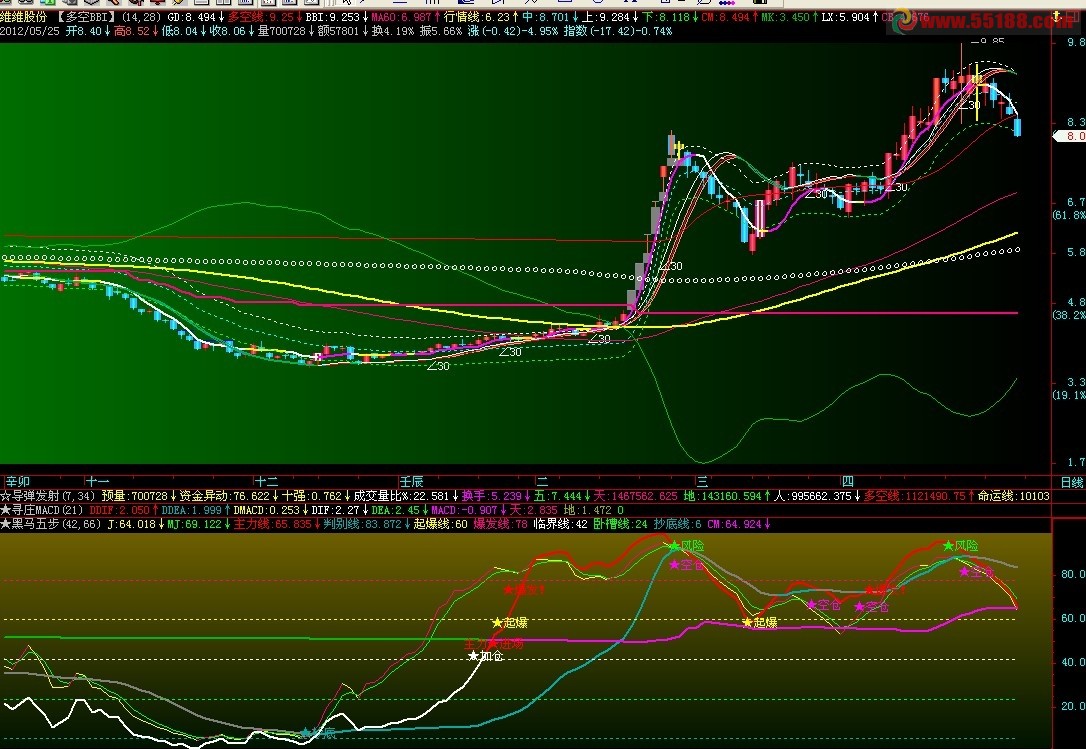The image size is (1086, 749).
Task: Click the 三 month marker on time axis
Action: pos(702,481)
